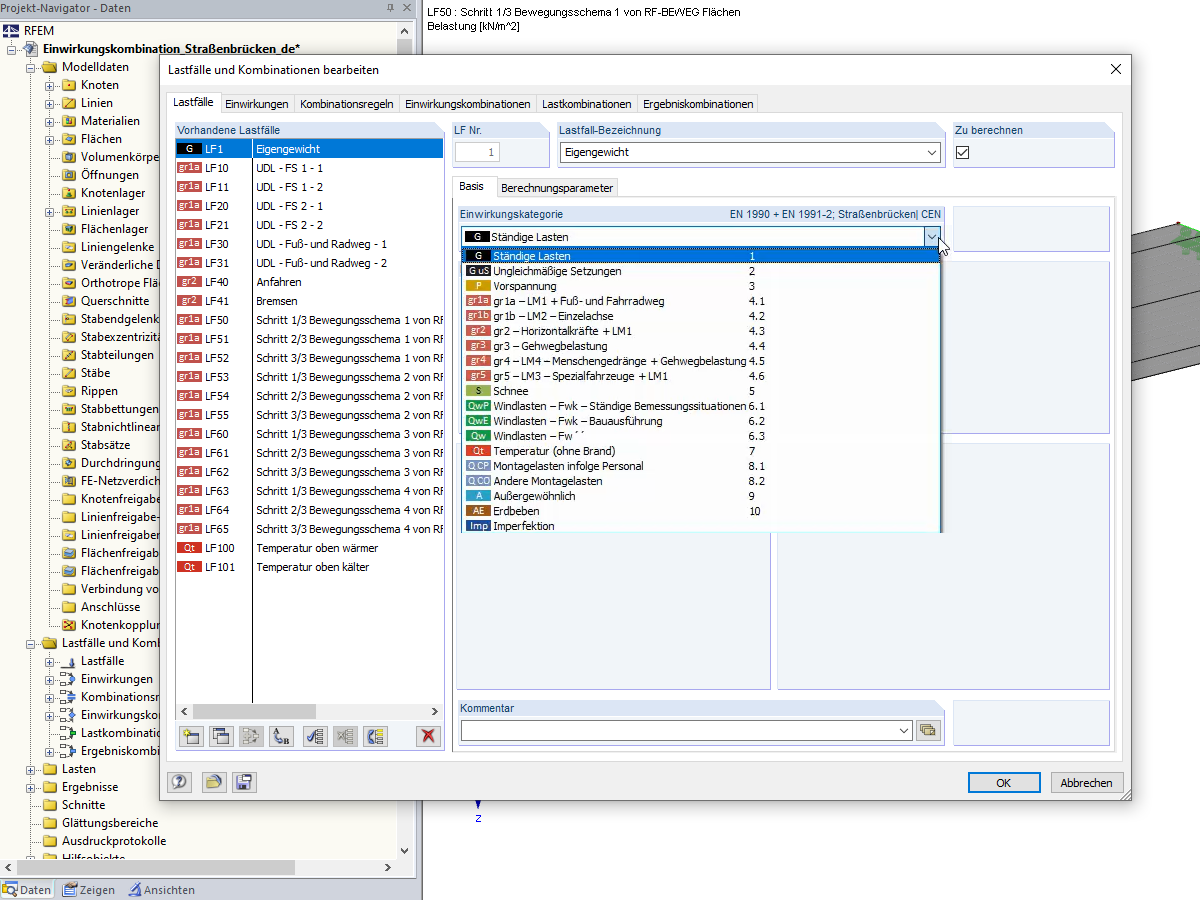
Task: Click the RFEM root icon in navigator
Action: coord(11,31)
